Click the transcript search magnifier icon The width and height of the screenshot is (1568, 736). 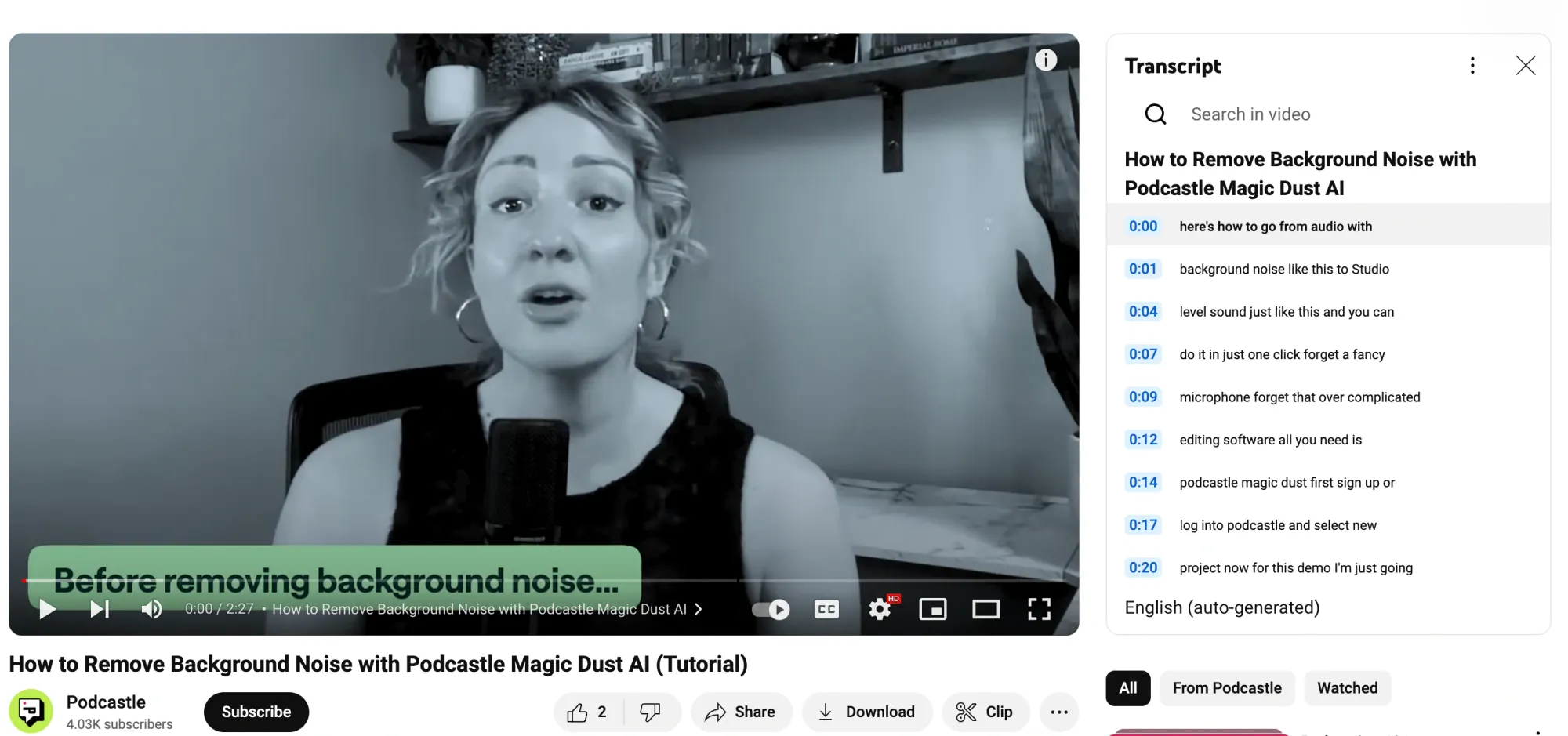[x=1156, y=114]
